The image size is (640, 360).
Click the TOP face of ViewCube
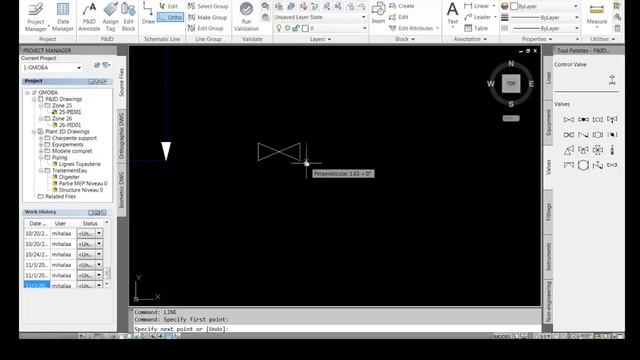pos(511,84)
